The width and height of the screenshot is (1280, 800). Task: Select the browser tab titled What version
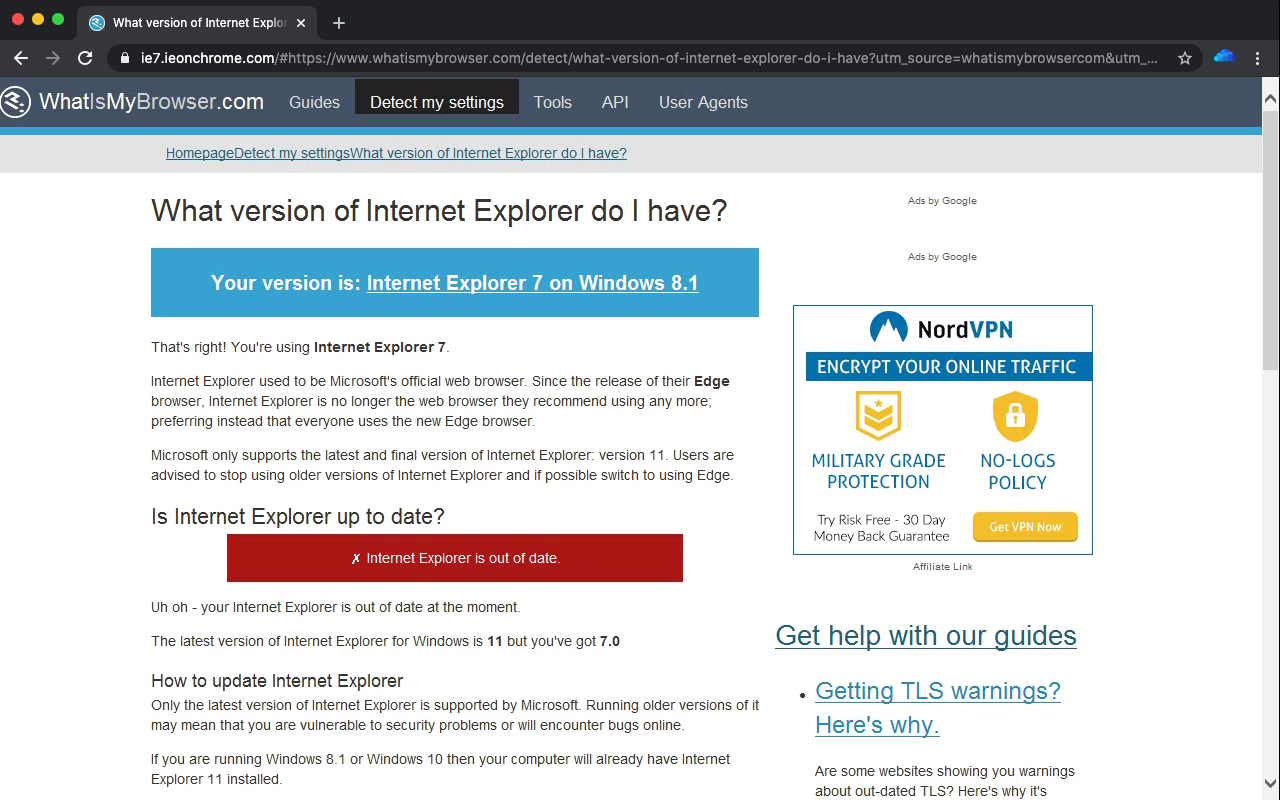[196, 22]
